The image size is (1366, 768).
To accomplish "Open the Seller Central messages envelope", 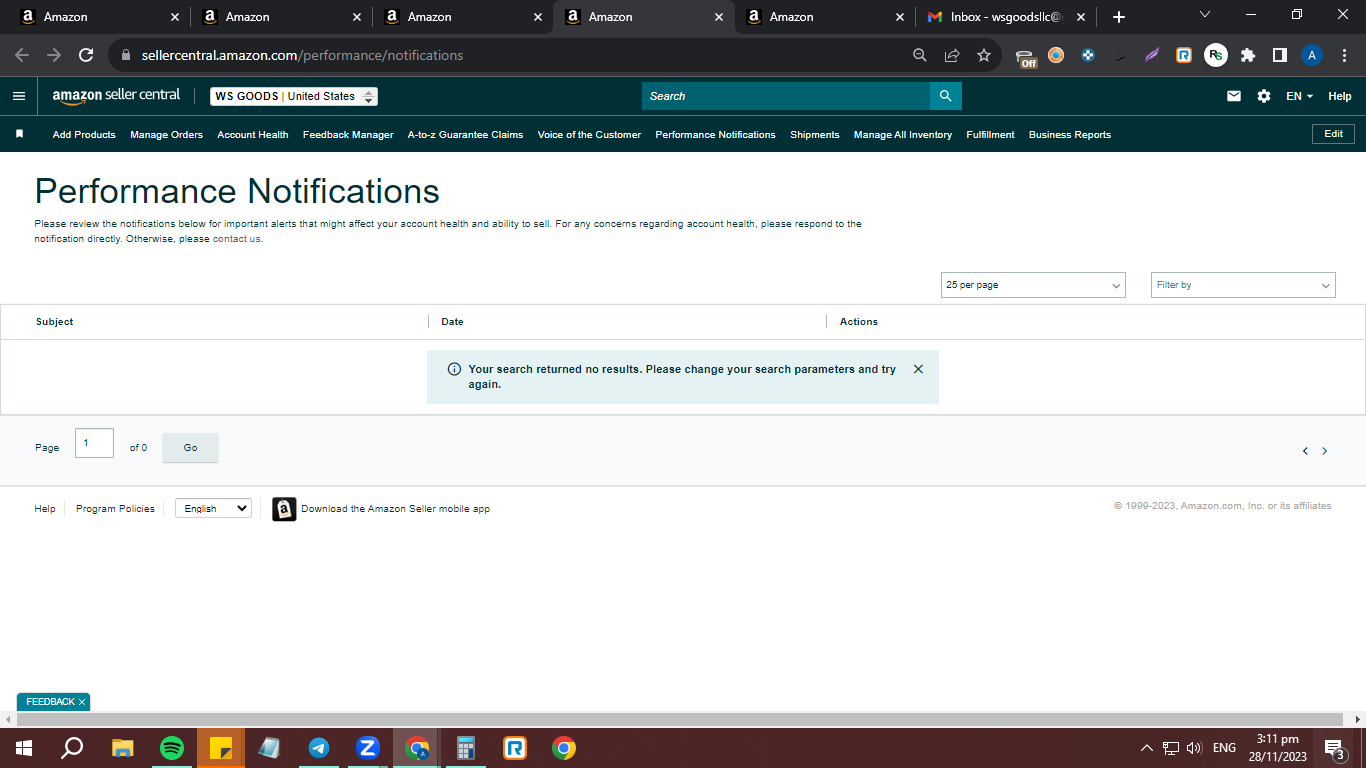I will [x=1234, y=96].
